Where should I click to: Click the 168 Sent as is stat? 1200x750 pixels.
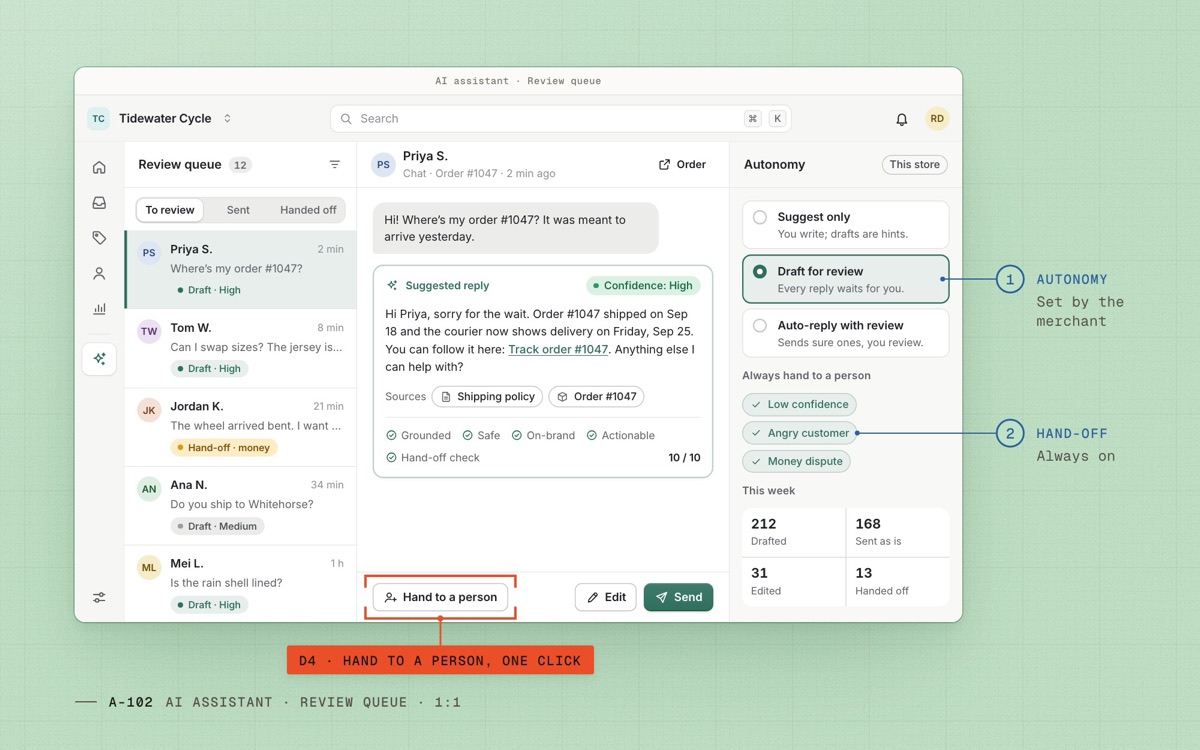click(x=898, y=532)
